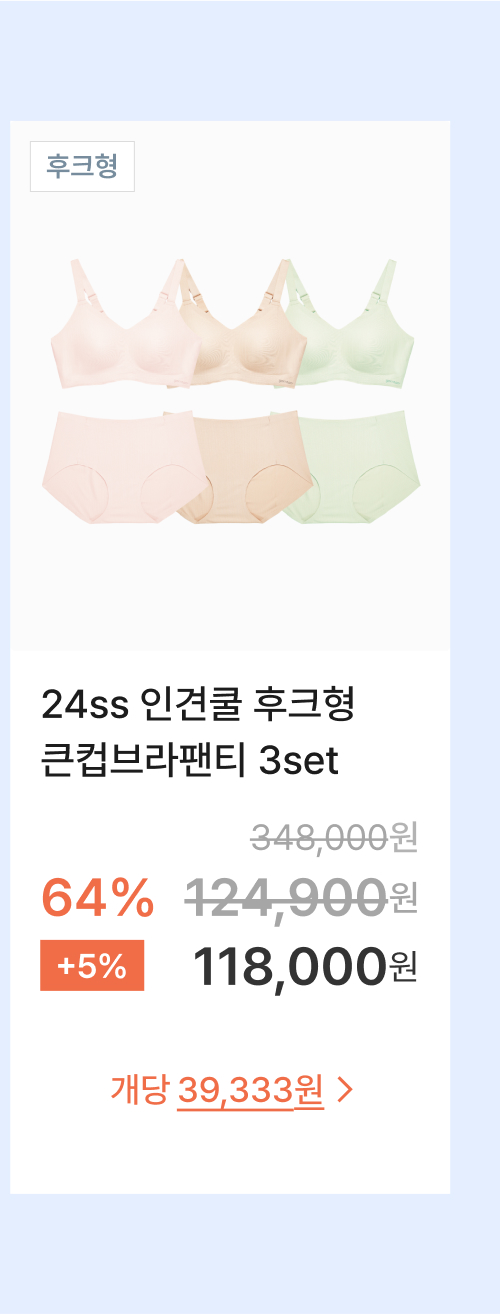Click the crossed-out 124,900원 price

301,896
